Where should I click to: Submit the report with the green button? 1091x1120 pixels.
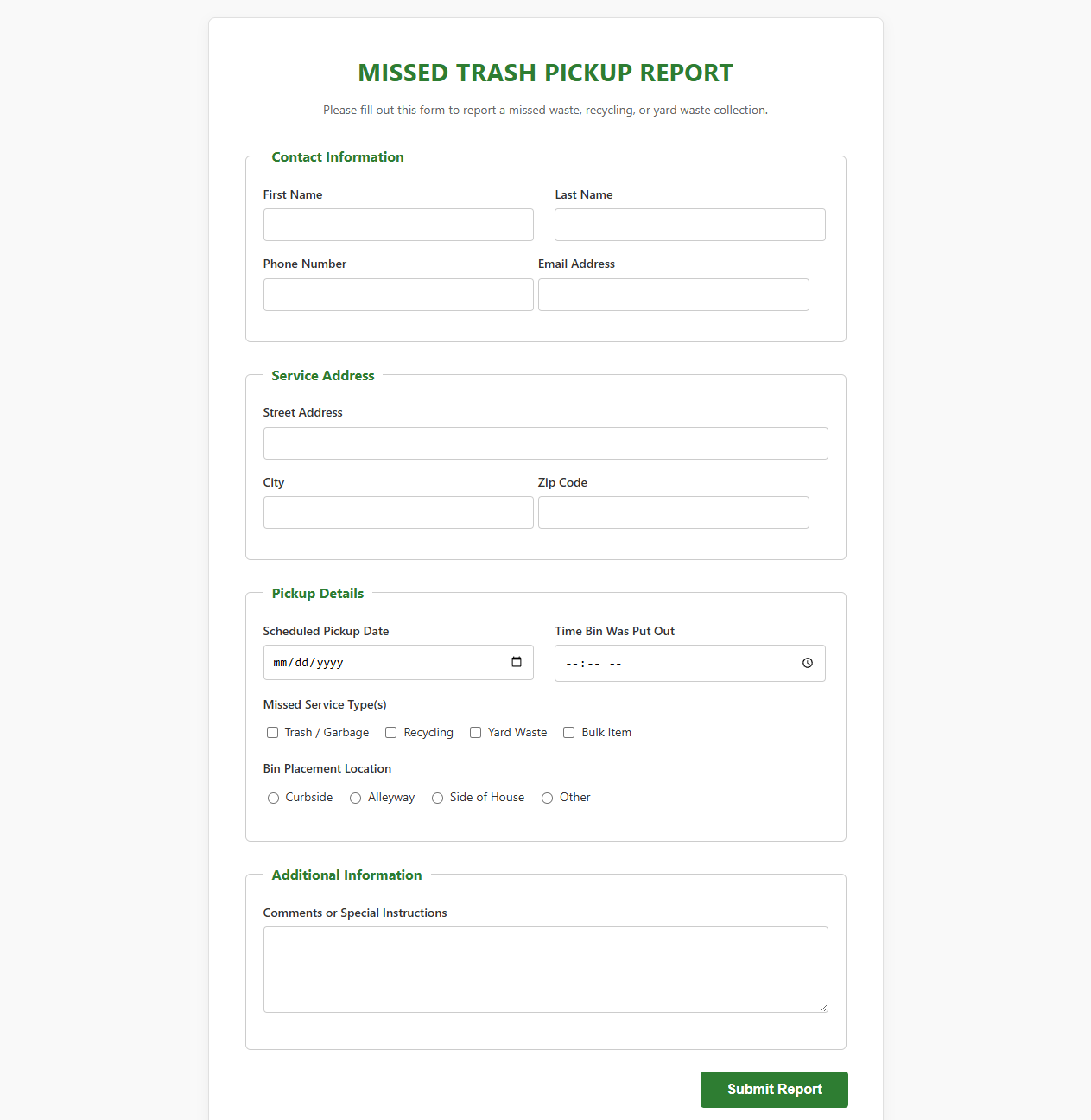(774, 1089)
